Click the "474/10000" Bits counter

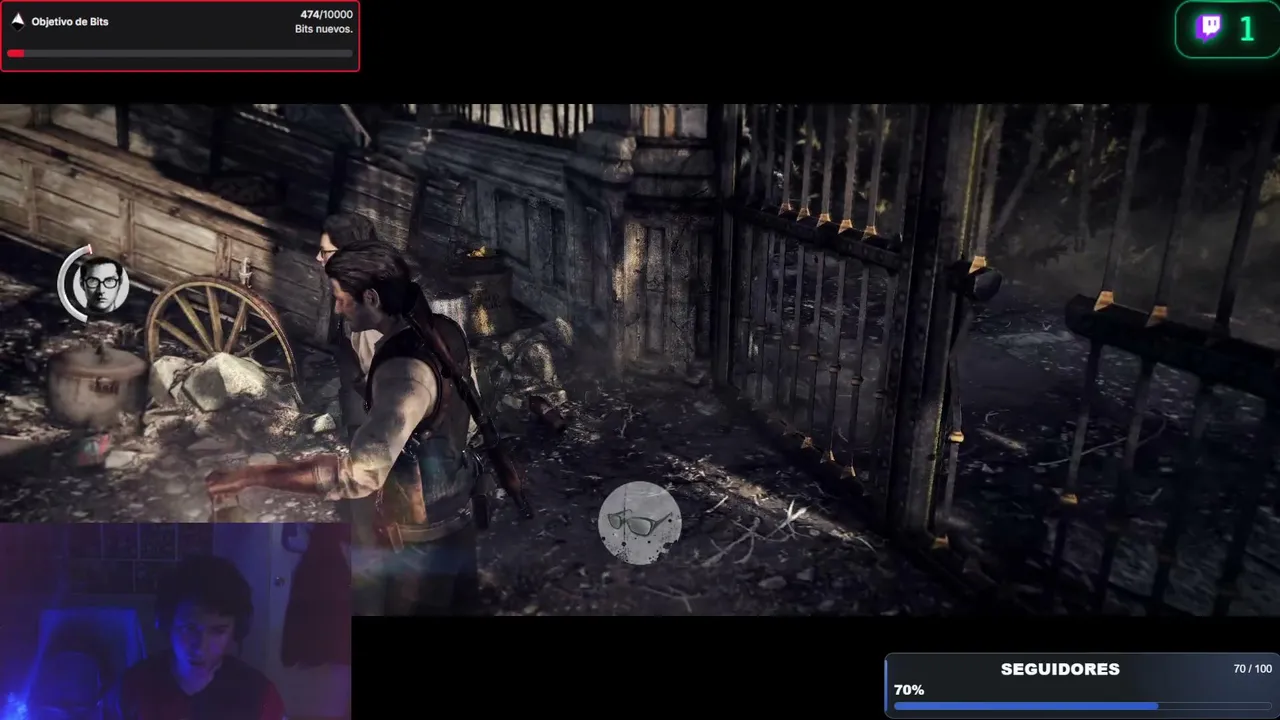pos(326,15)
